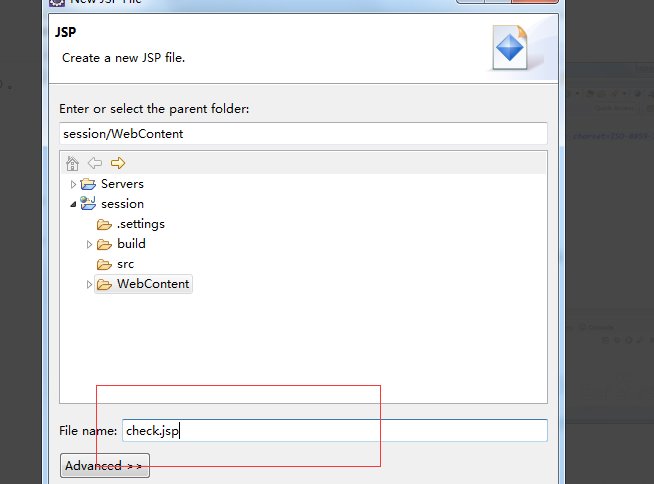The height and width of the screenshot is (484, 654).
Task: Click the build folder icon
Action: [104, 244]
